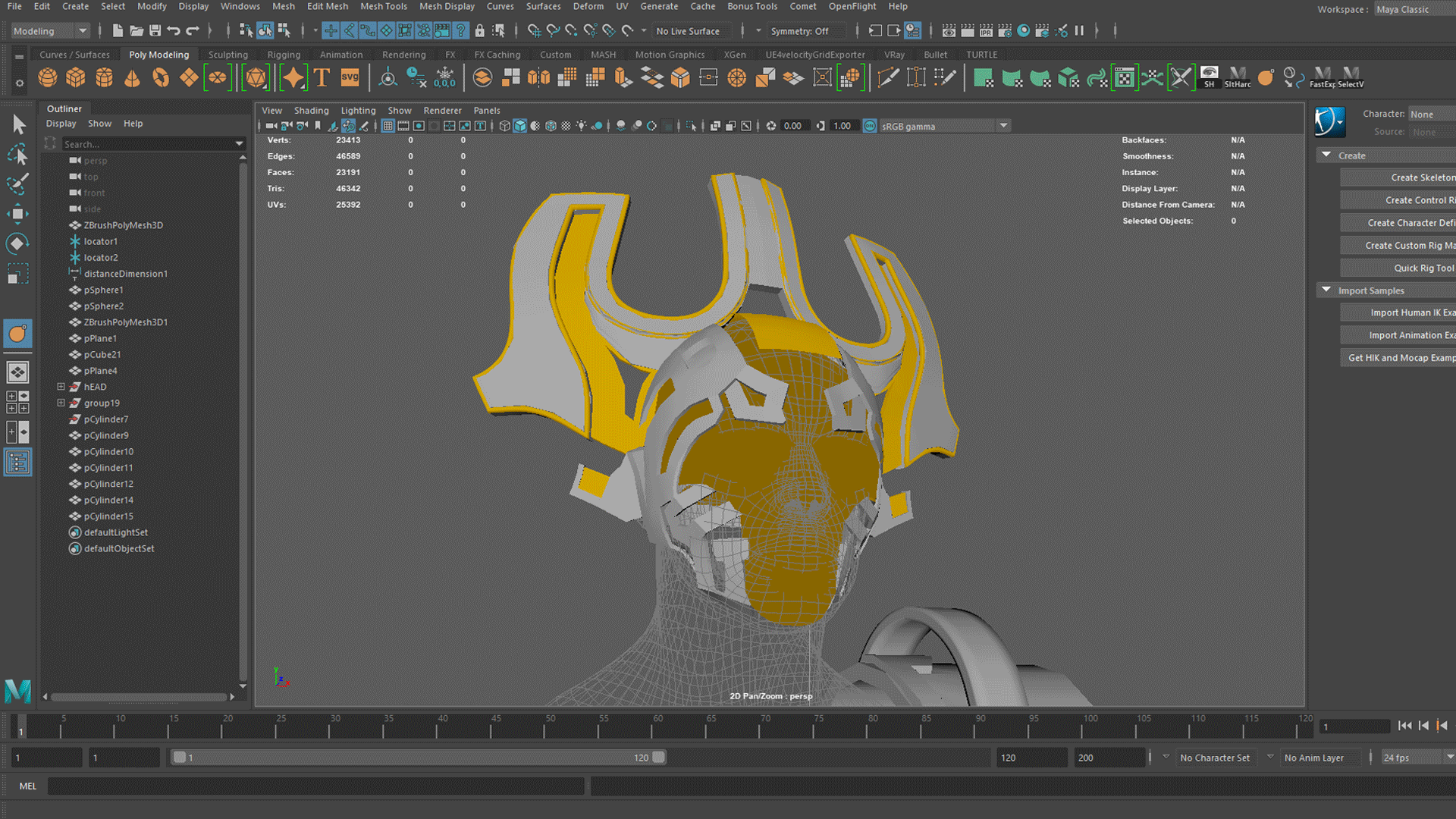Expand the hEAD node in Outliner
Image resolution: width=1456 pixels, height=819 pixels.
pos(61,387)
